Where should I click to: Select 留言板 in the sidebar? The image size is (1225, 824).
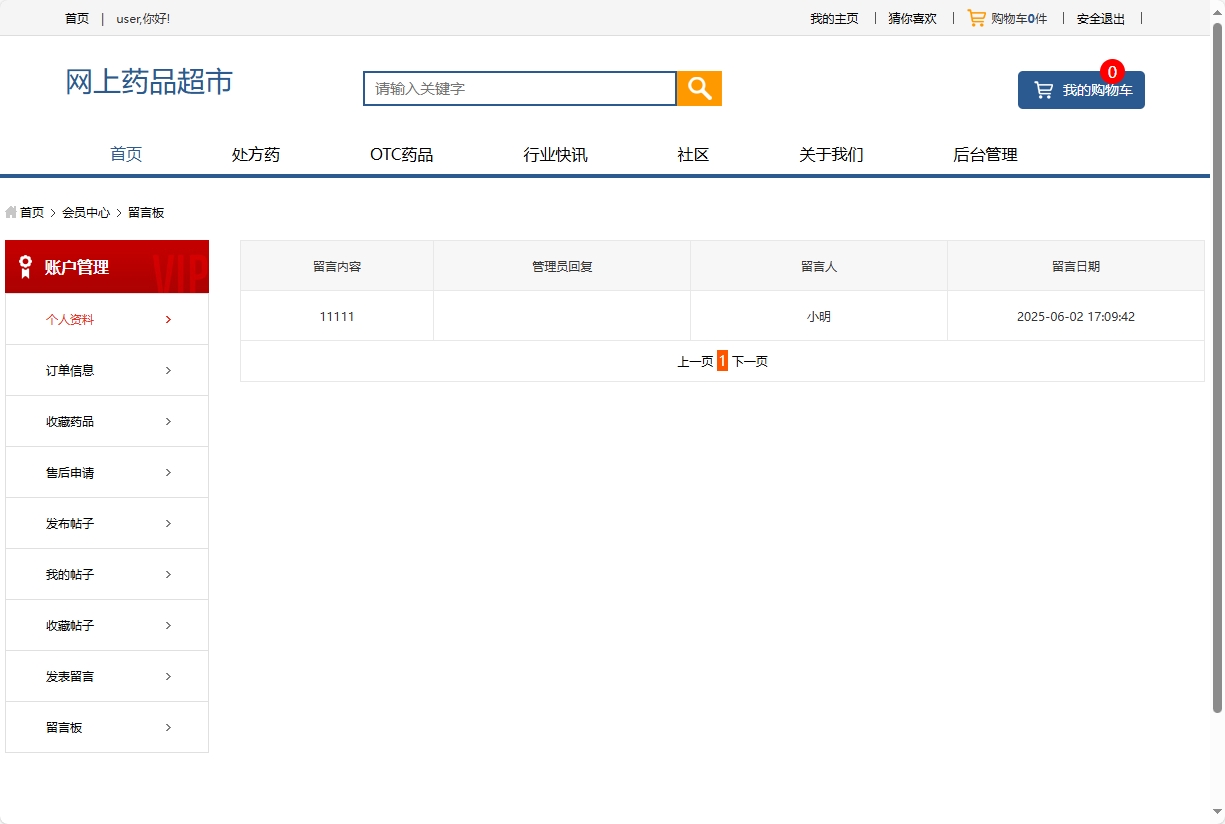point(65,727)
